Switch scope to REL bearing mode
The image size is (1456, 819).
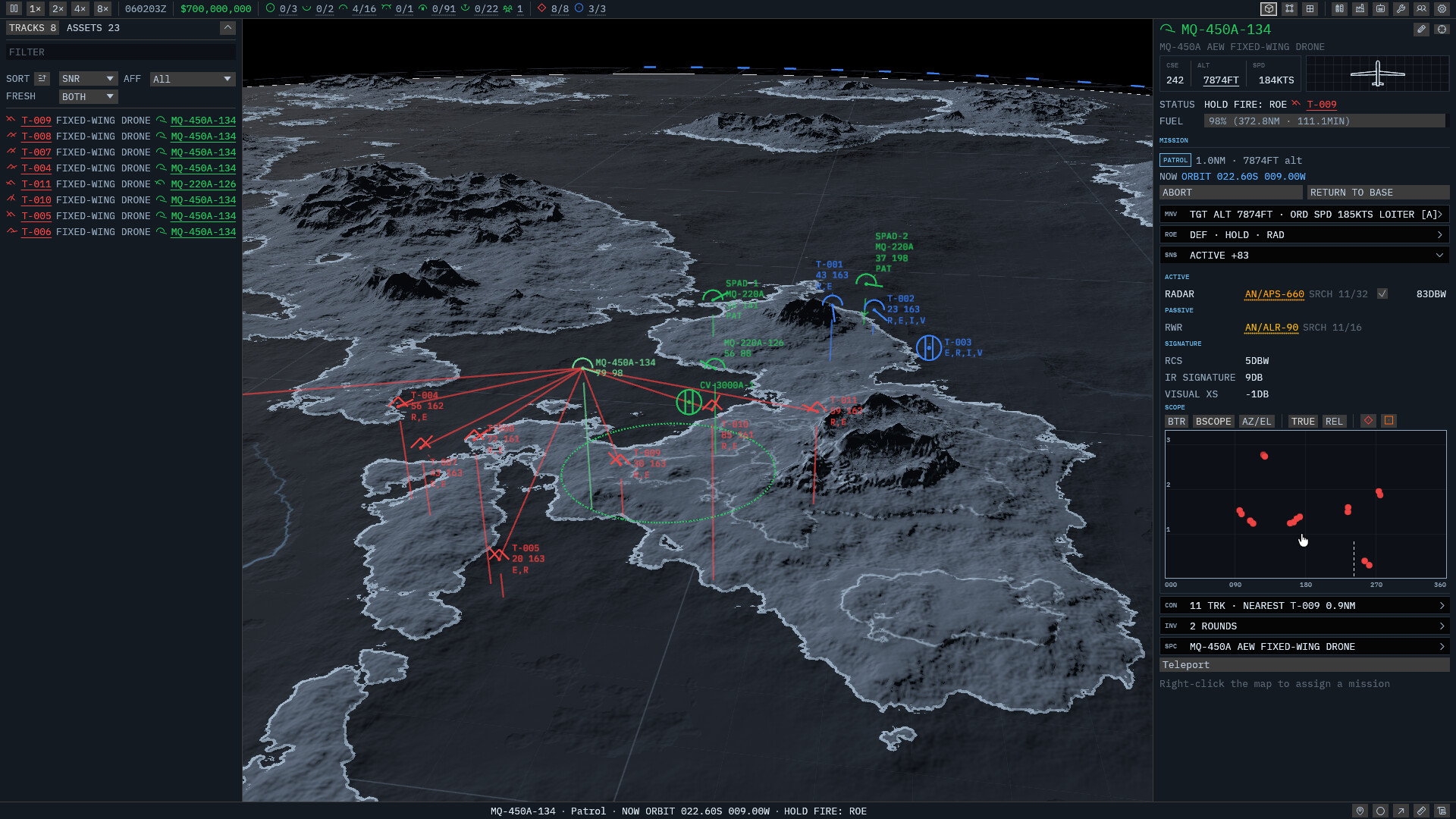[x=1334, y=422]
